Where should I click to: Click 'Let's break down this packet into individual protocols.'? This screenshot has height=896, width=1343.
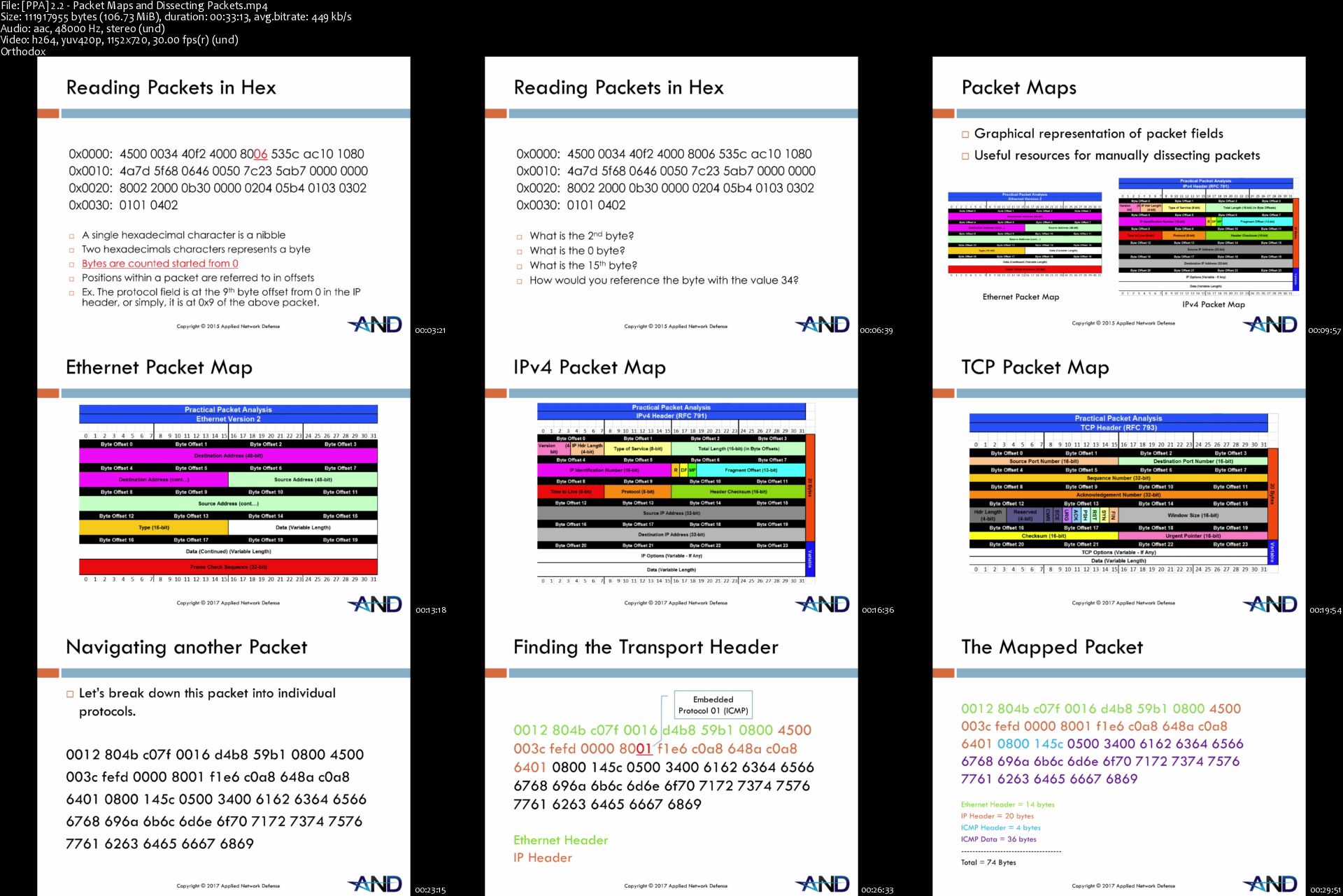point(207,702)
